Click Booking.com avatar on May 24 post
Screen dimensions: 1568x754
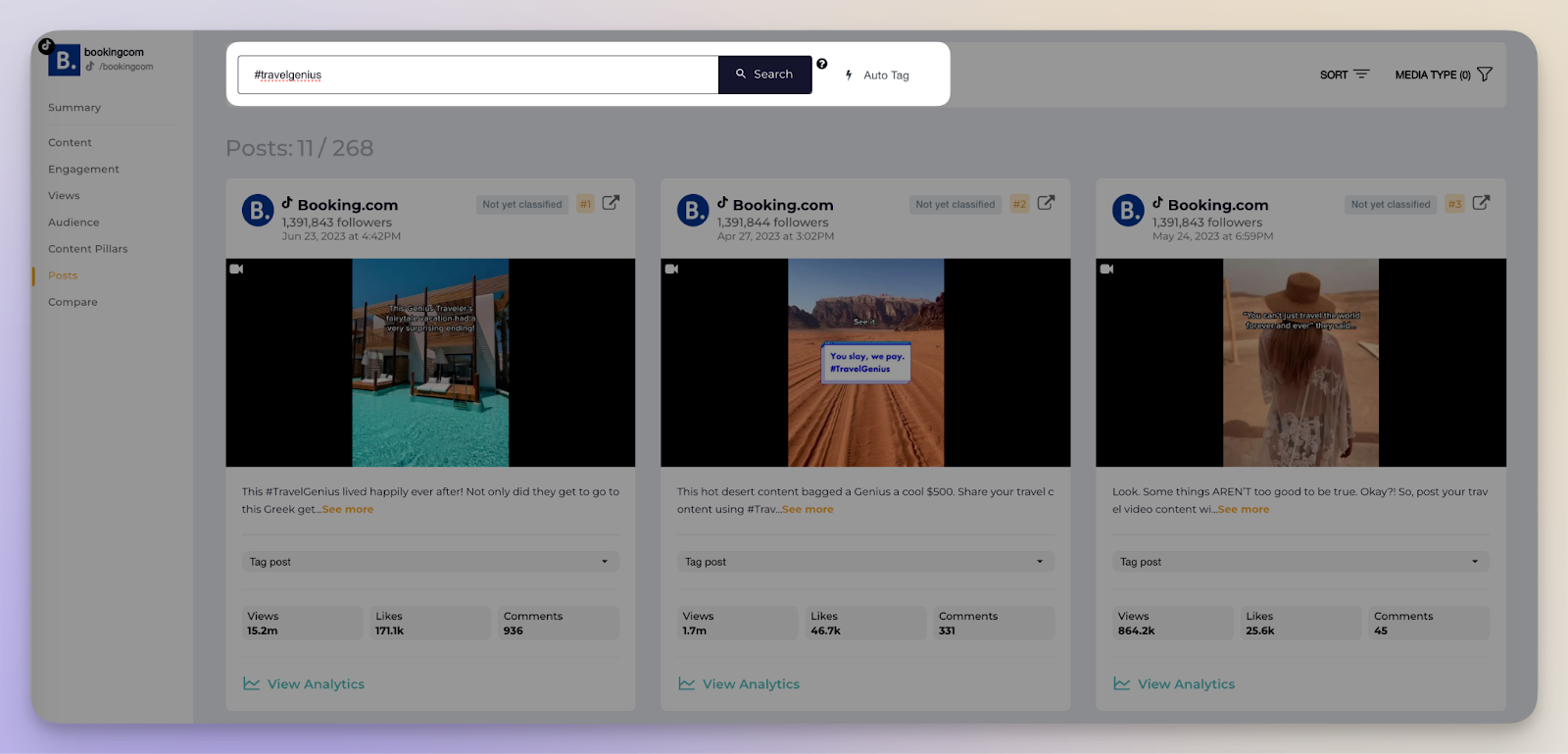coord(1128,210)
